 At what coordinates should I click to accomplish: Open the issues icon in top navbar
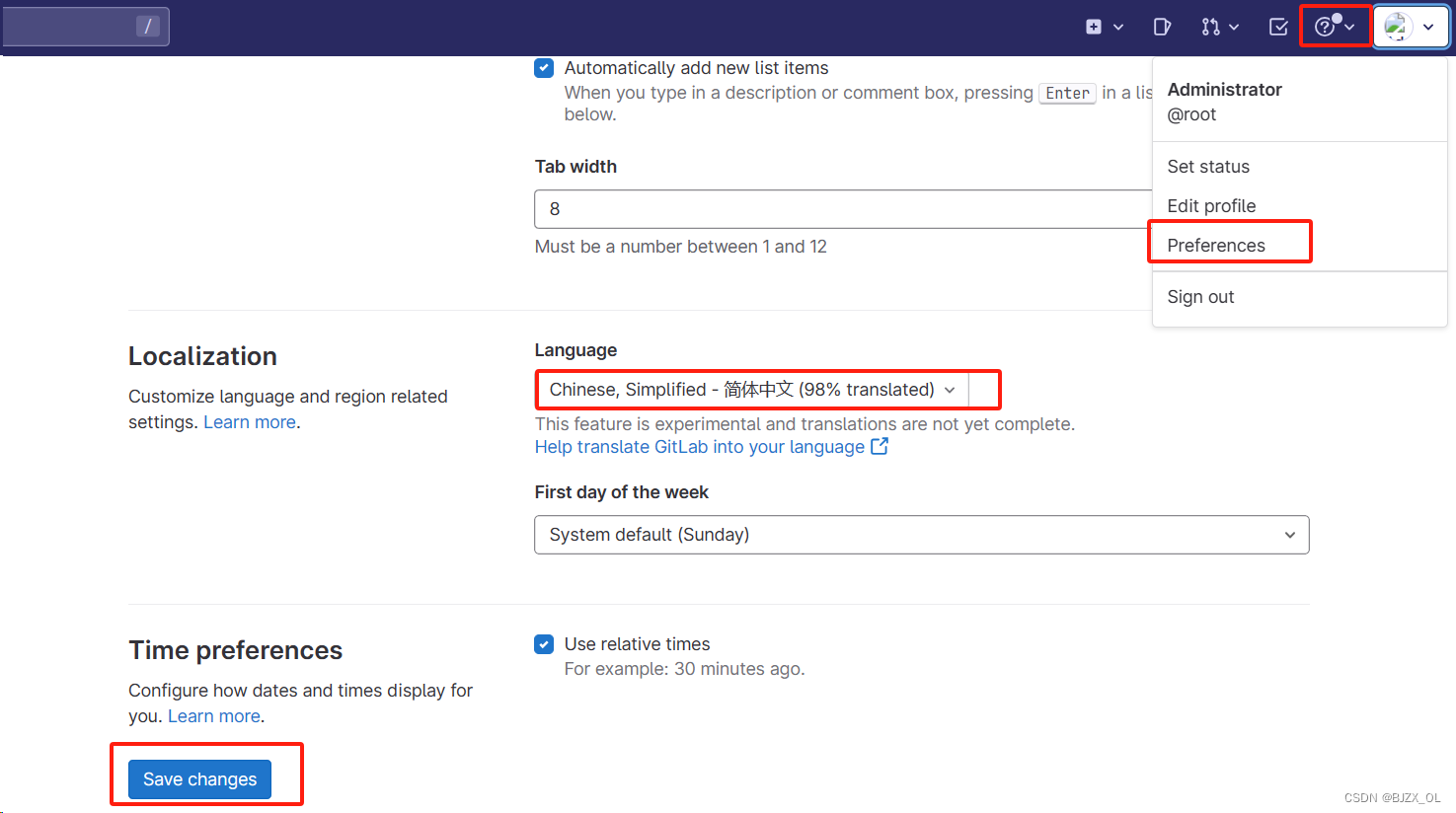click(x=1162, y=27)
